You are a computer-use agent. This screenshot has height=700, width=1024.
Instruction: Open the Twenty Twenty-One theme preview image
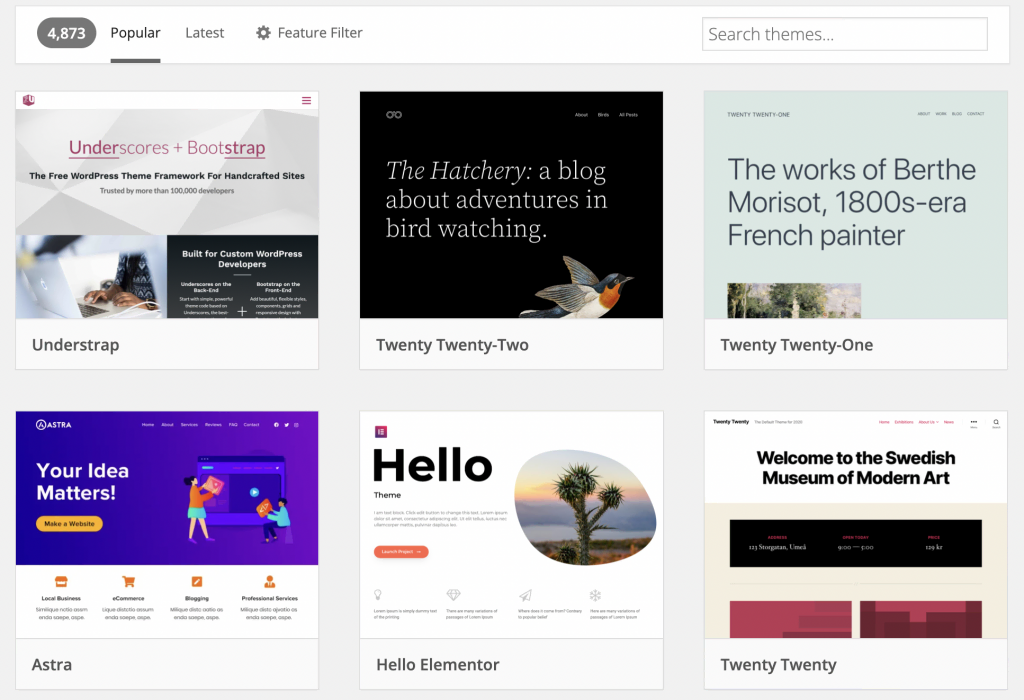point(855,205)
